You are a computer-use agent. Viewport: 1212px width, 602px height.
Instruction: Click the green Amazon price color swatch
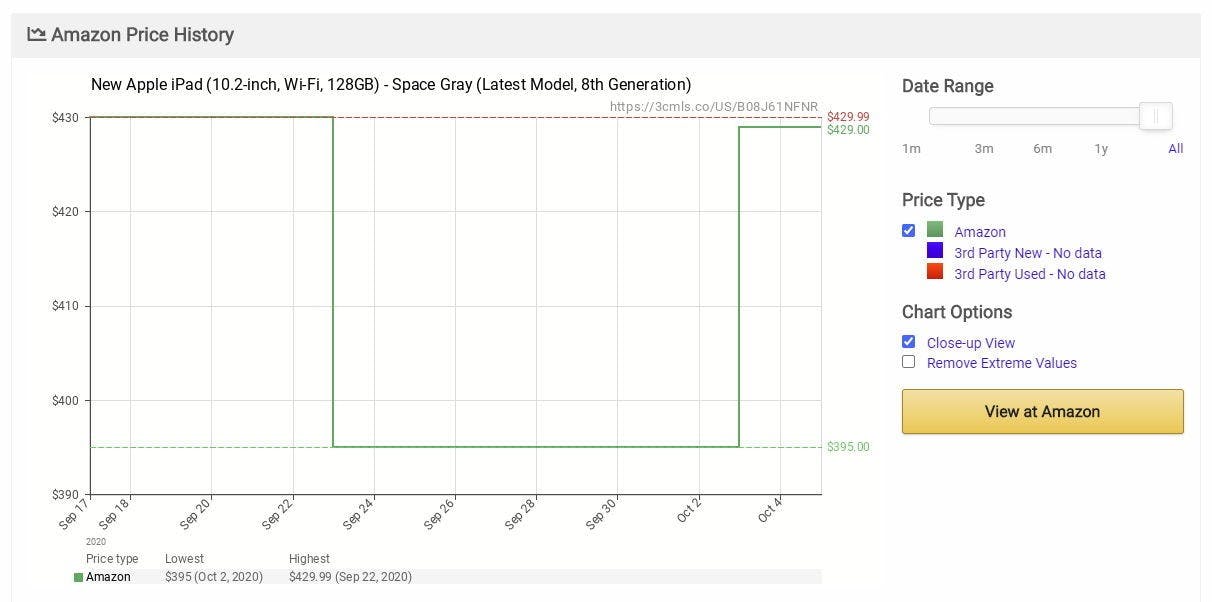[935, 230]
